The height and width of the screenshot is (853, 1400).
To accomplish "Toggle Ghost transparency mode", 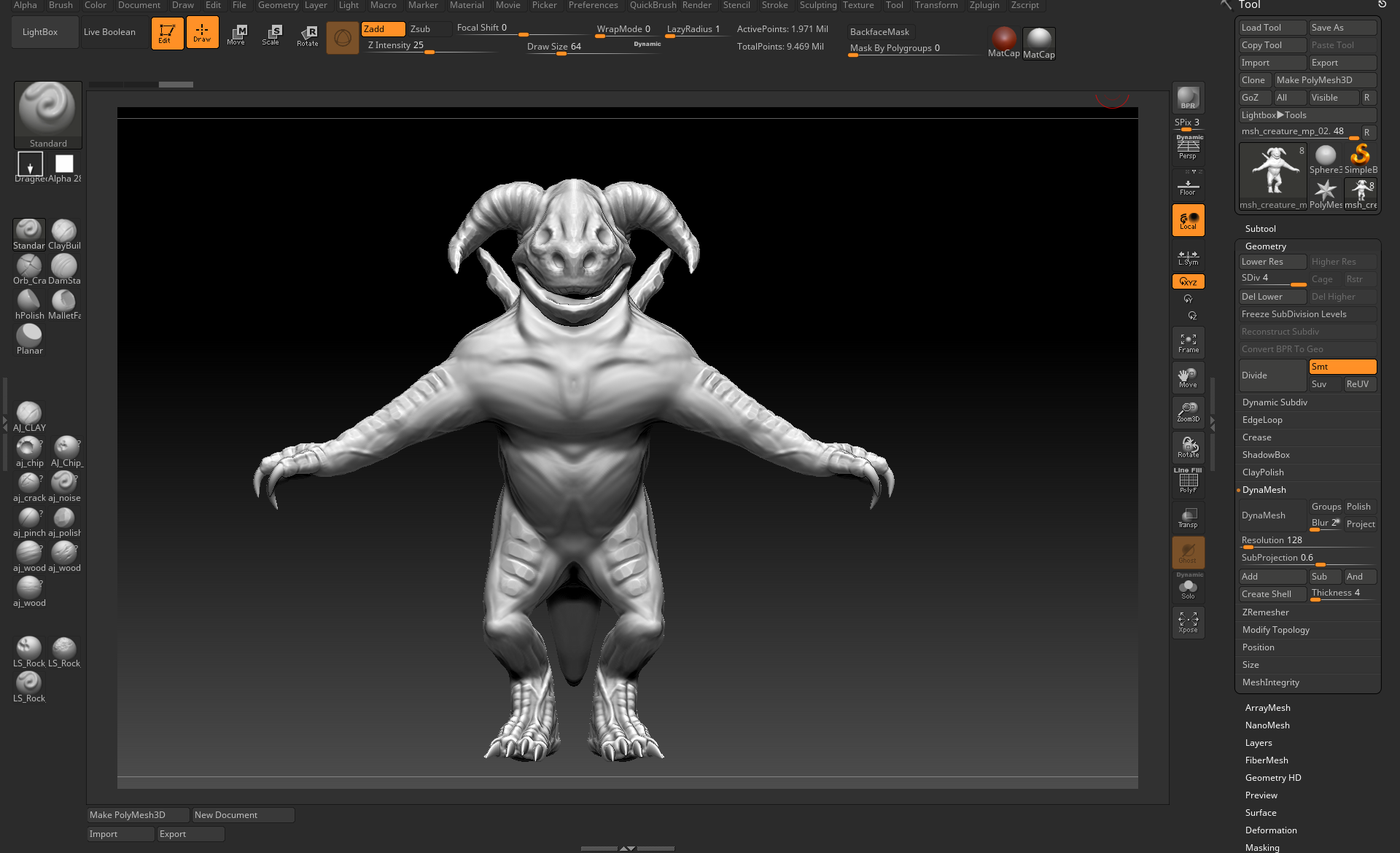I will coord(1188,553).
